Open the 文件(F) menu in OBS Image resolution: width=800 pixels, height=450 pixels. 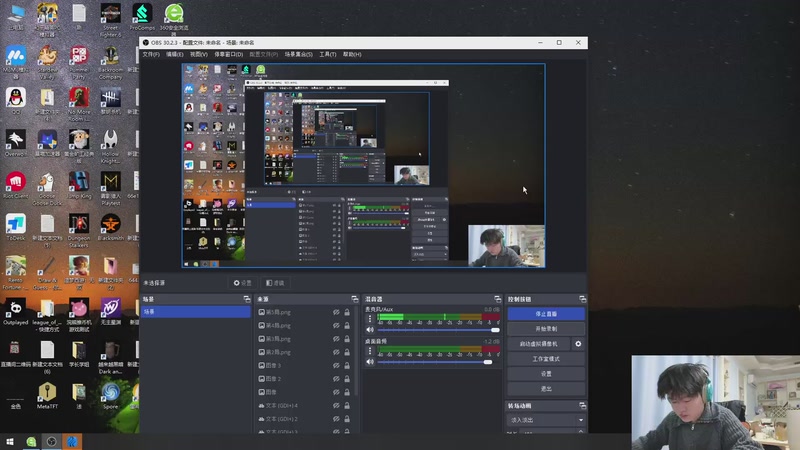tap(151, 54)
